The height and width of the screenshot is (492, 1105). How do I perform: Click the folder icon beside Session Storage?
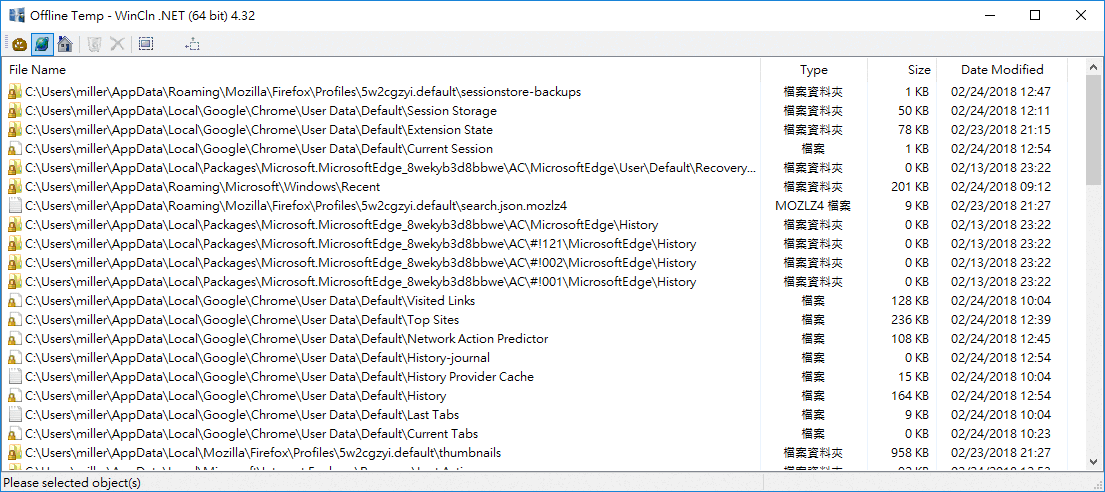pyautogui.click(x=15, y=111)
